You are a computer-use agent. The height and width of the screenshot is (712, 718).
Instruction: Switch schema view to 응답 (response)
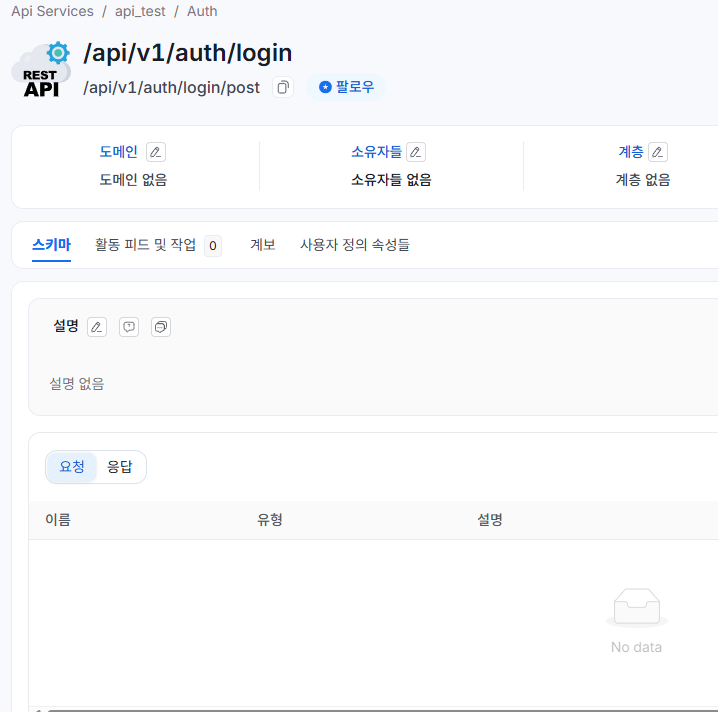[x=120, y=467]
